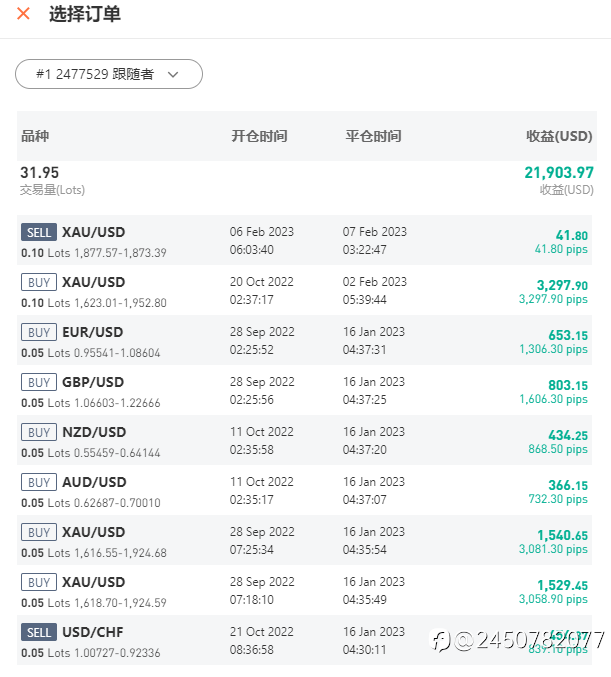Click the BUY badge next to GBP/USD
611x677 pixels.
tap(39, 382)
